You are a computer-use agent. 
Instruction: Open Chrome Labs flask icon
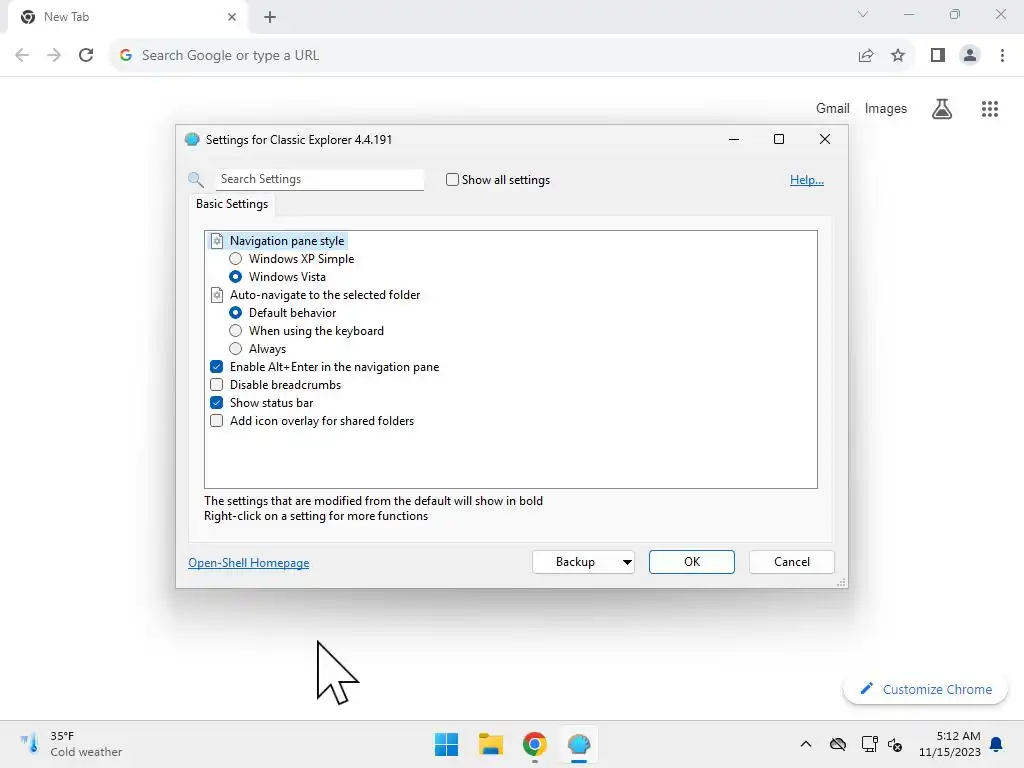[942, 109]
